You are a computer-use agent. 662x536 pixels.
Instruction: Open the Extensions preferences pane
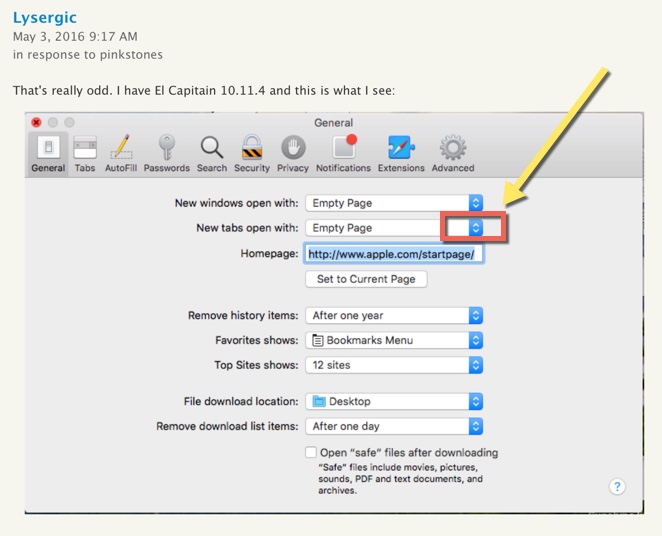[401, 154]
